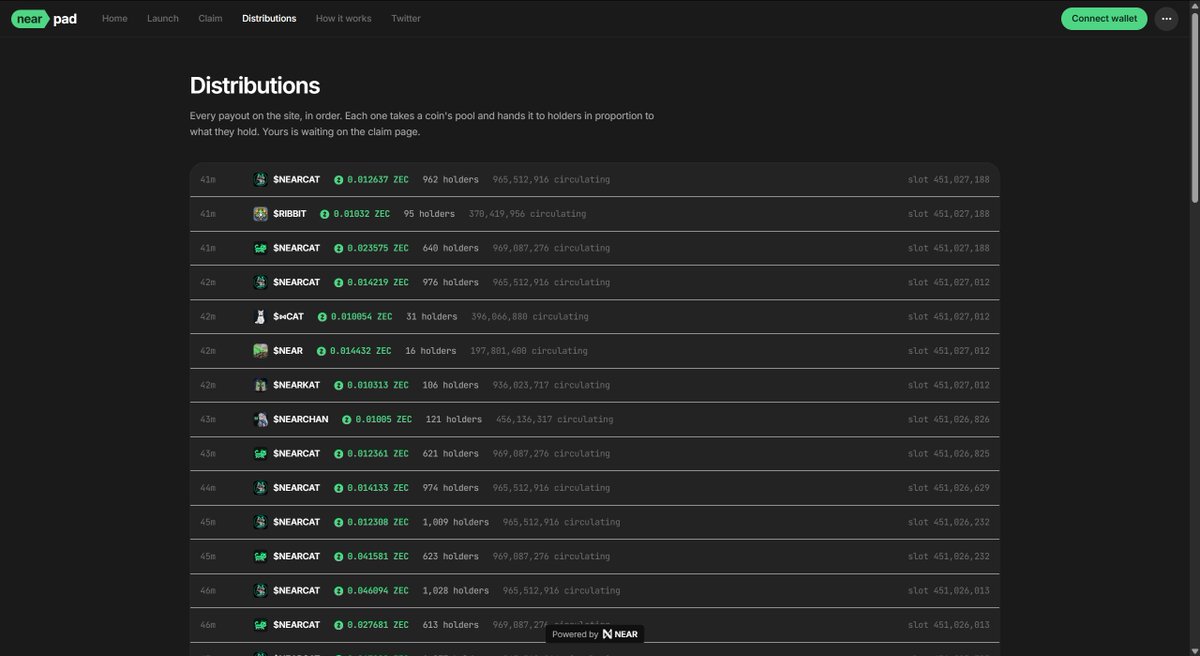Click the 0.012361 ZEC amount
The image size is (1200, 656).
point(378,454)
